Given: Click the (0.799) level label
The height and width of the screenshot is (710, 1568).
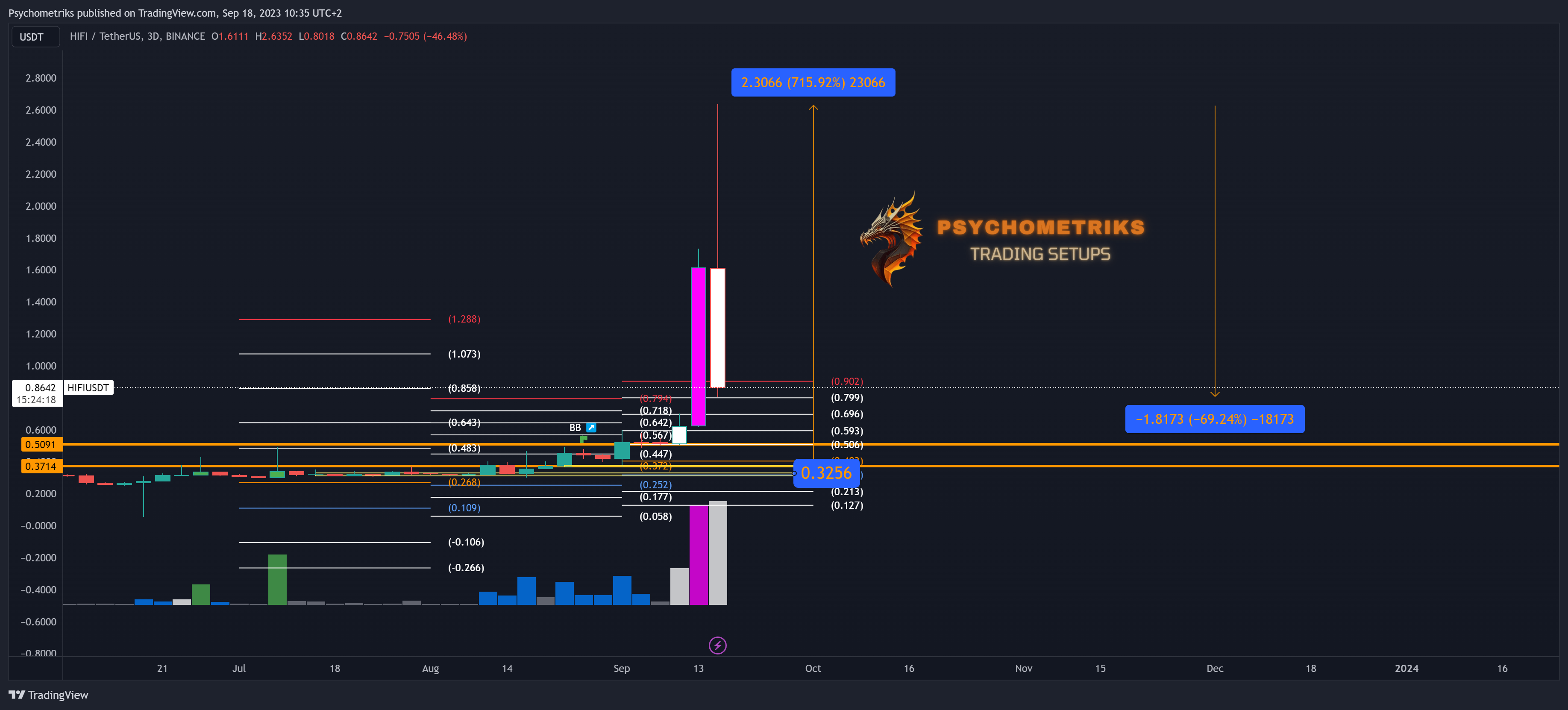Looking at the screenshot, I should tap(847, 398).
